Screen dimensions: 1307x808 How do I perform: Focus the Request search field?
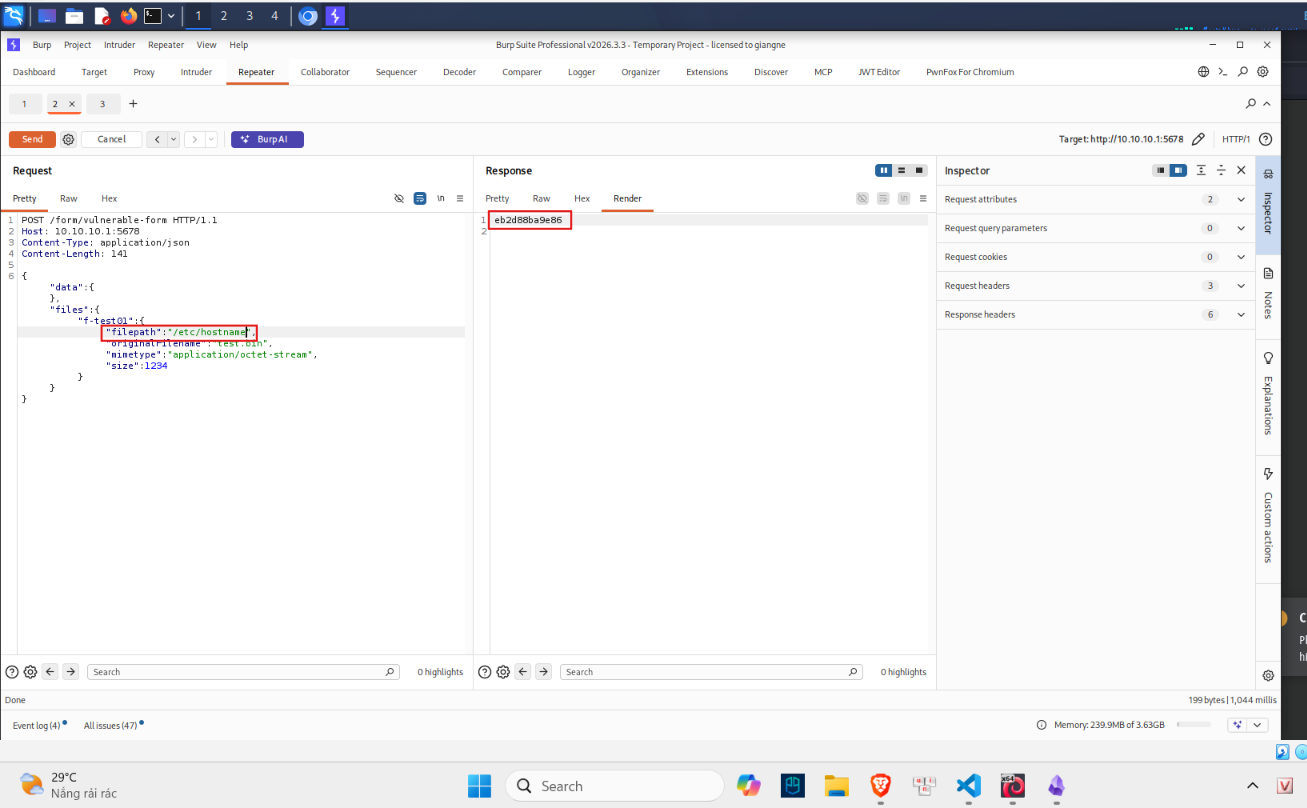243,672
